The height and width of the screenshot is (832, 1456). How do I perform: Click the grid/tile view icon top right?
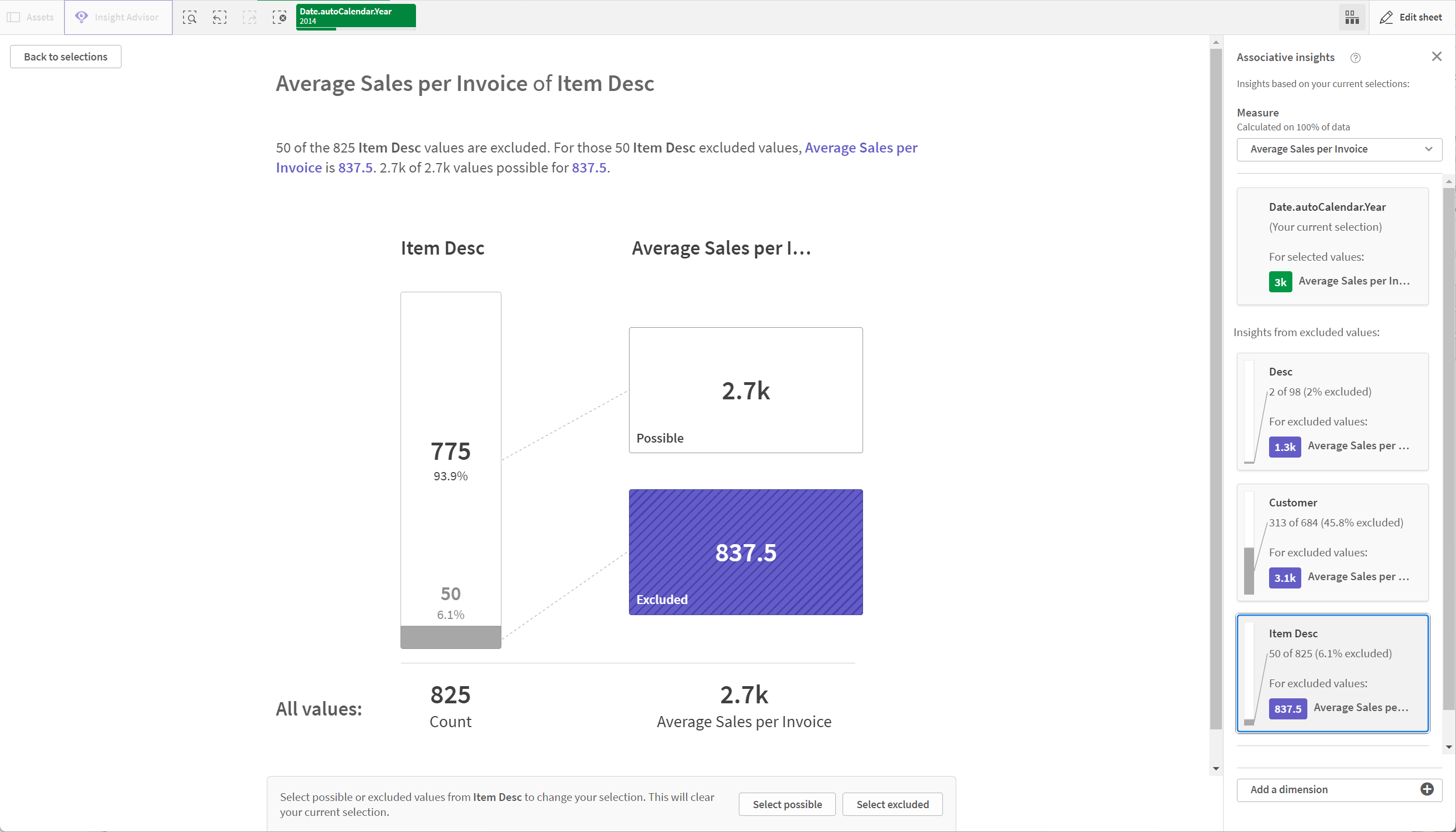1352,17
